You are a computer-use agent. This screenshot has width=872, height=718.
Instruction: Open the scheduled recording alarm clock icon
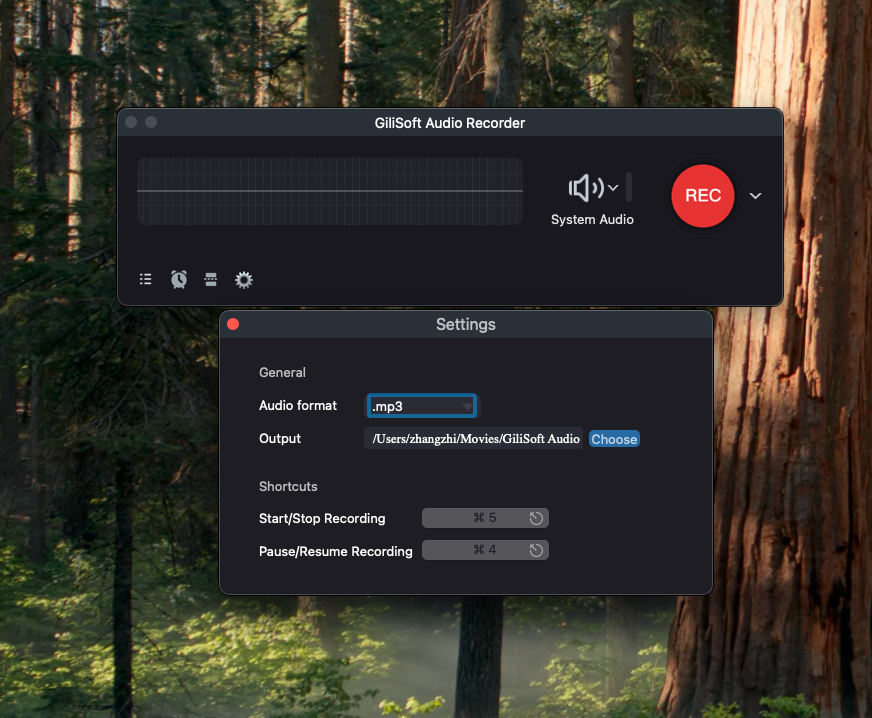[179, 279]
